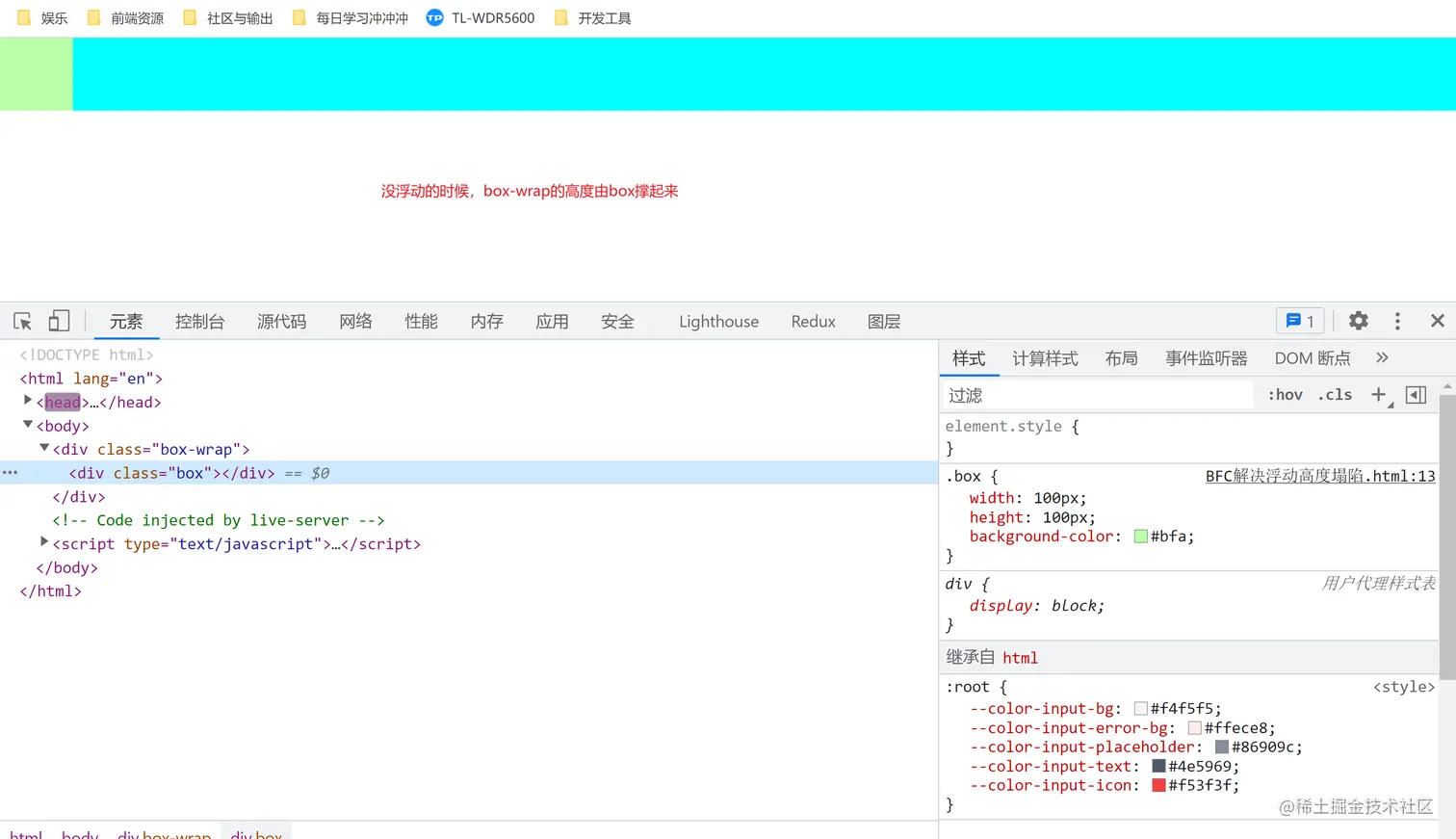1456x839 pixels.
Task: Open color swatch for #f4f5f5
Action: point(1141,708)
